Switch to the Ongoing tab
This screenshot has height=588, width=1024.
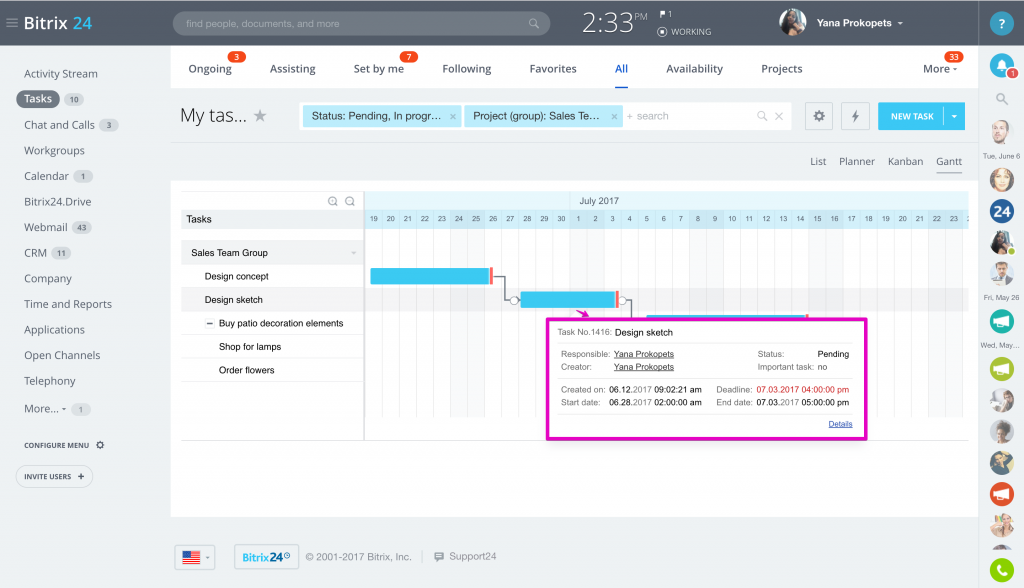210,69
